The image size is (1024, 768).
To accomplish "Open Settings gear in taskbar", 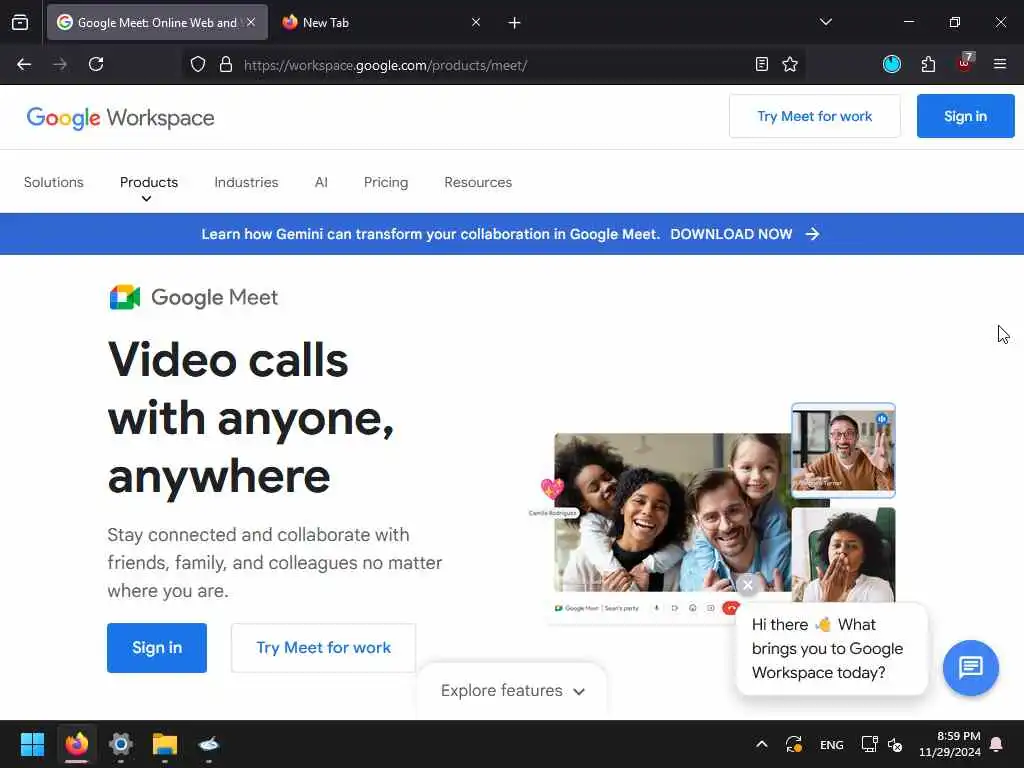I will pyautogui.click(x=121, y=744).
